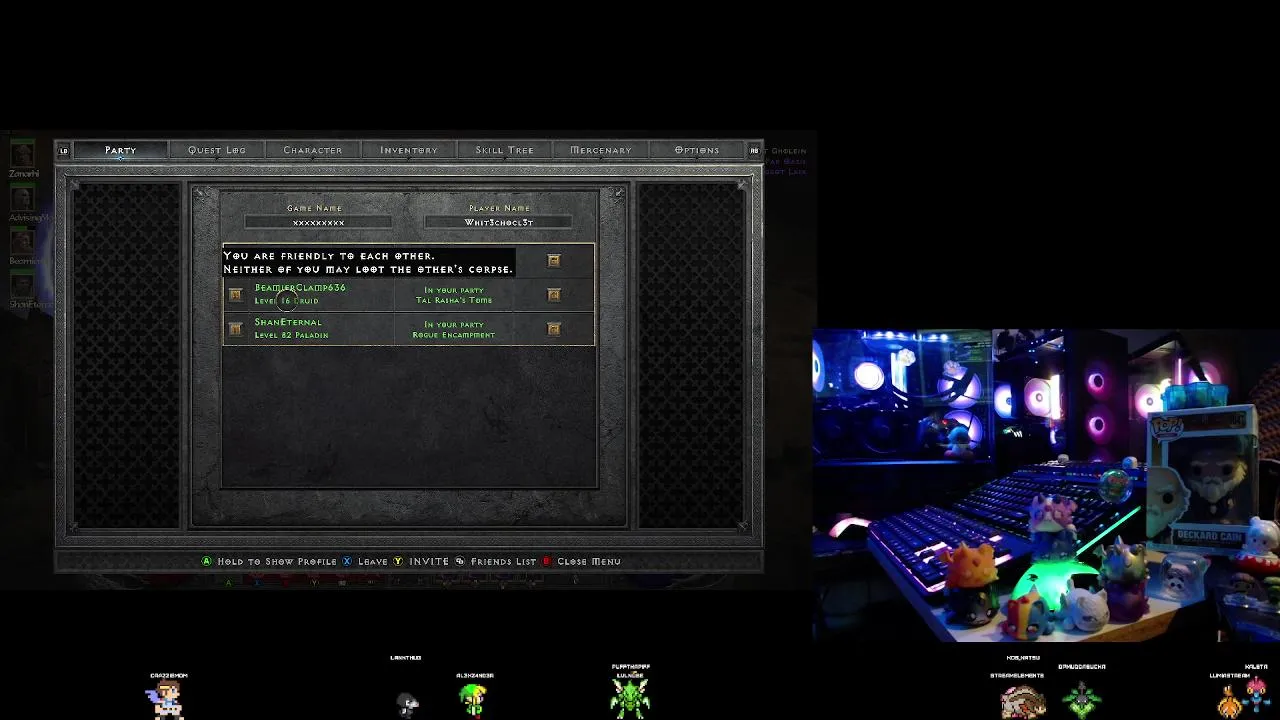Click the green A button icon
The width and height of the screenshot is (1280, 720).
point(207,561)
